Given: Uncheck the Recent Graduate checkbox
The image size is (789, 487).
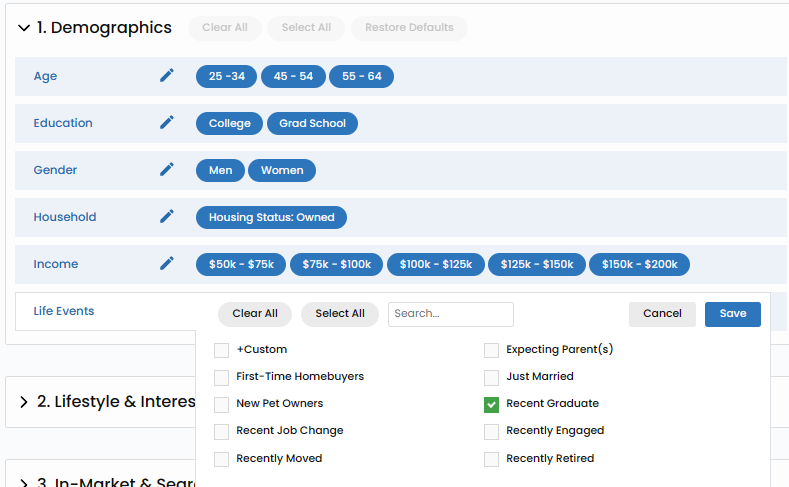Looking at the screenshot, I should point(491,404).
